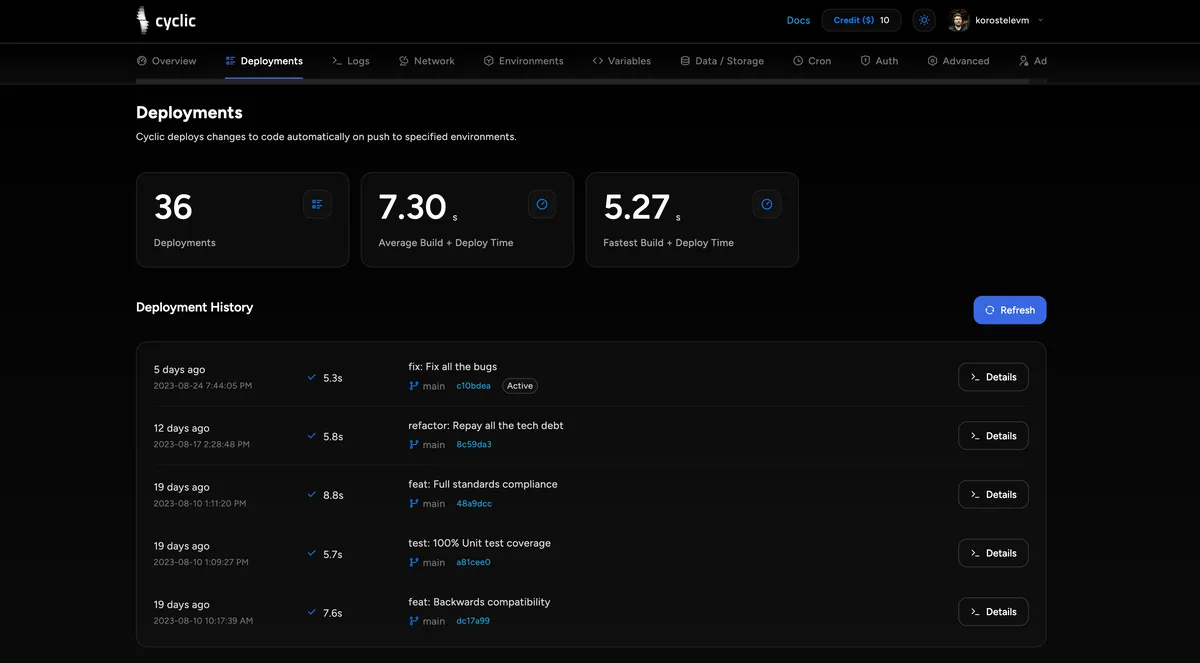Viewport: 1200px width, 663px height.
Task: Toggle the light/dark theme switch
Action: 923,19
